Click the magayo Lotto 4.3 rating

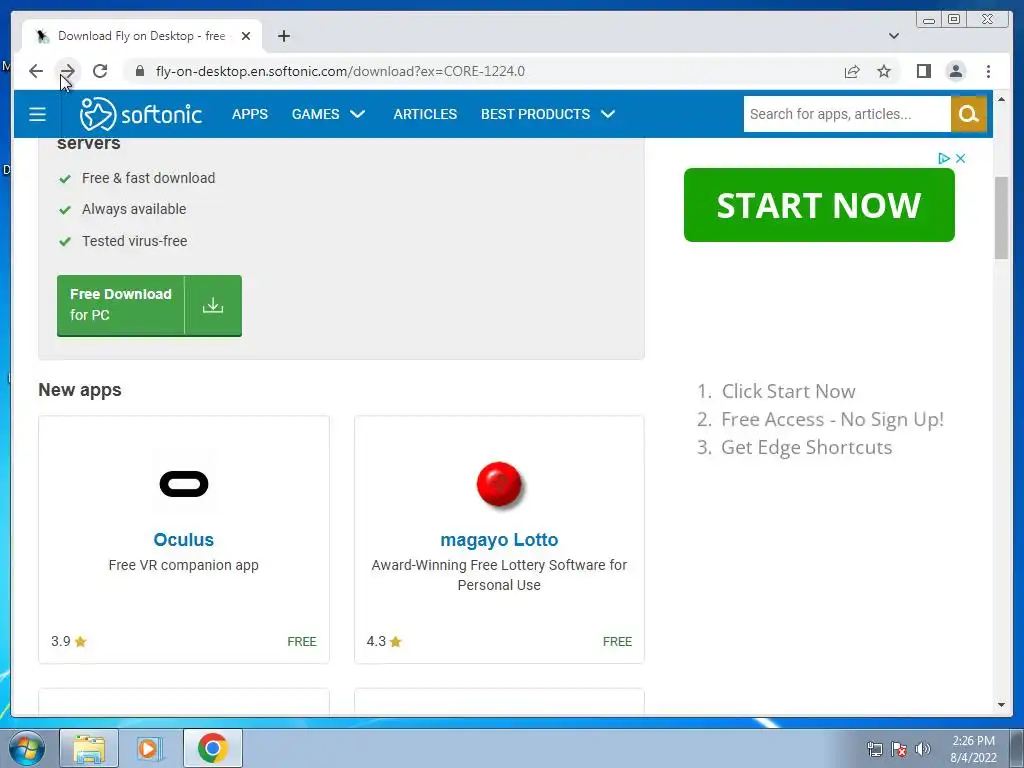pyautogui.click(x=384, y=641)
